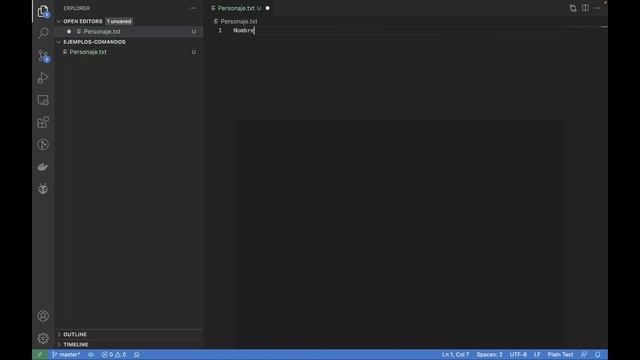Open the notifications bell
The height and width of the screenshot is (360, 640).
coord(598,355)
